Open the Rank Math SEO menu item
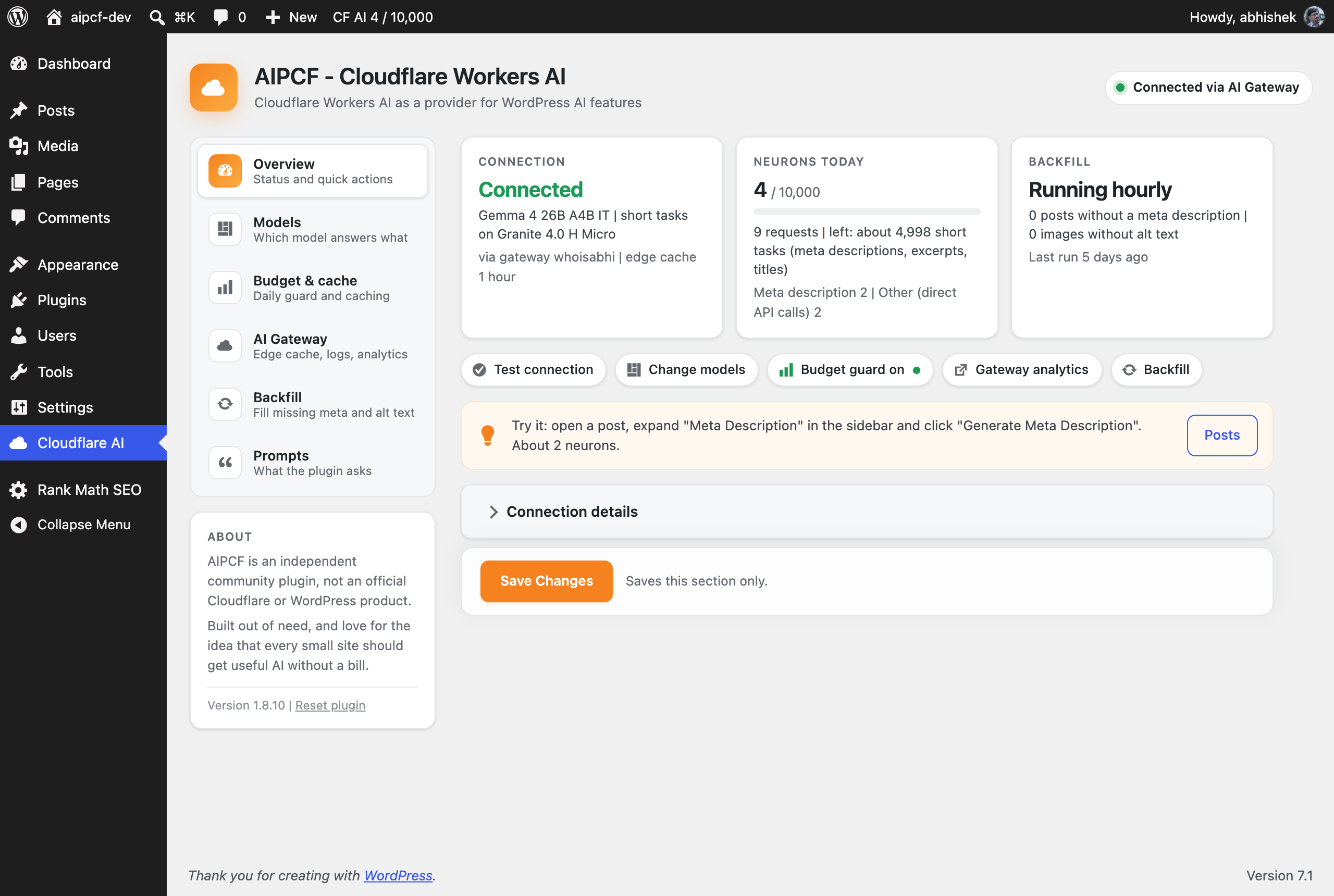 click(x=83, y=490)
